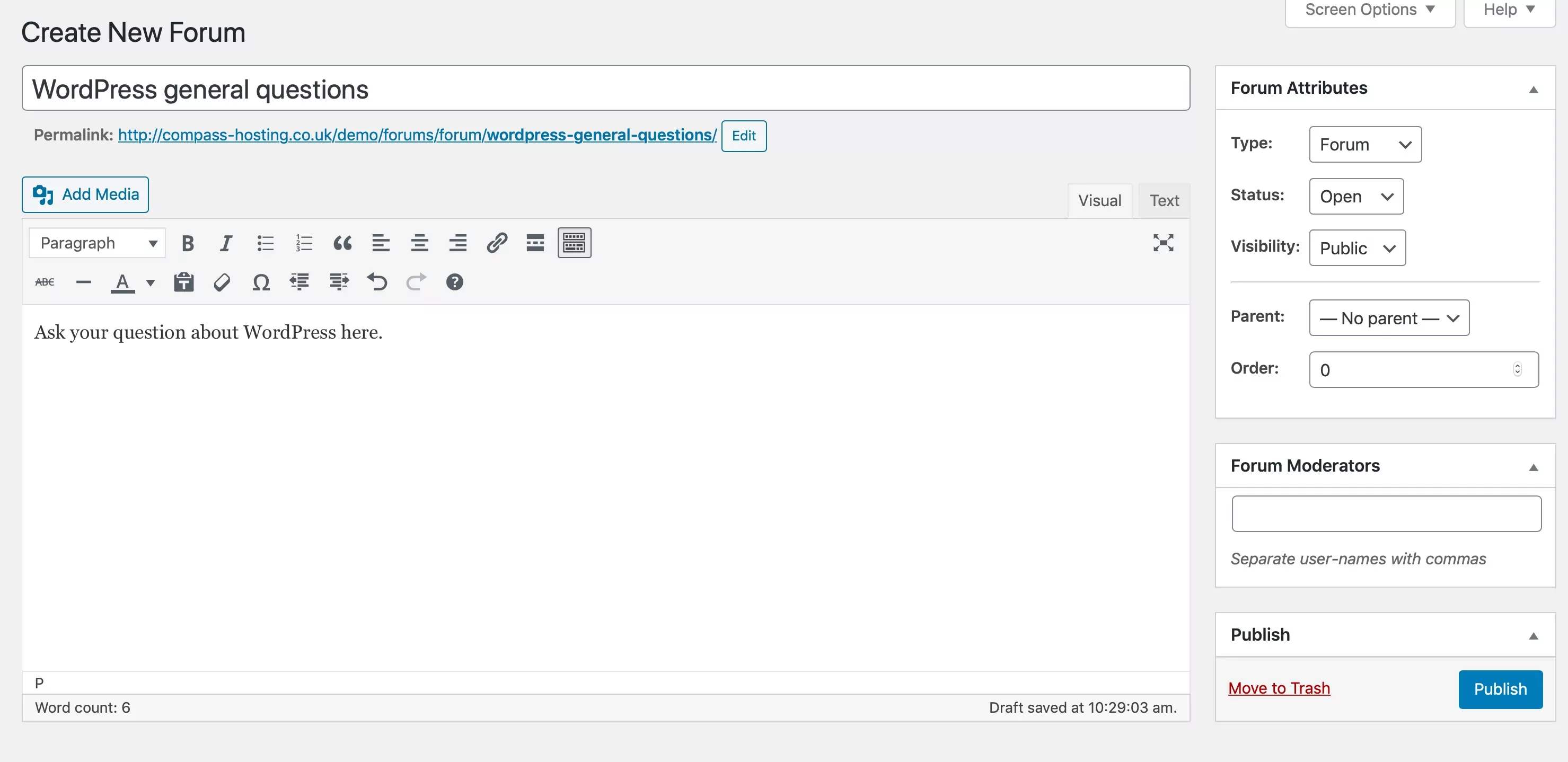The height and width of the screenshot is (762, 1568).
Task: Open the Parent forum dropdown
Action: click(1389, 318)
